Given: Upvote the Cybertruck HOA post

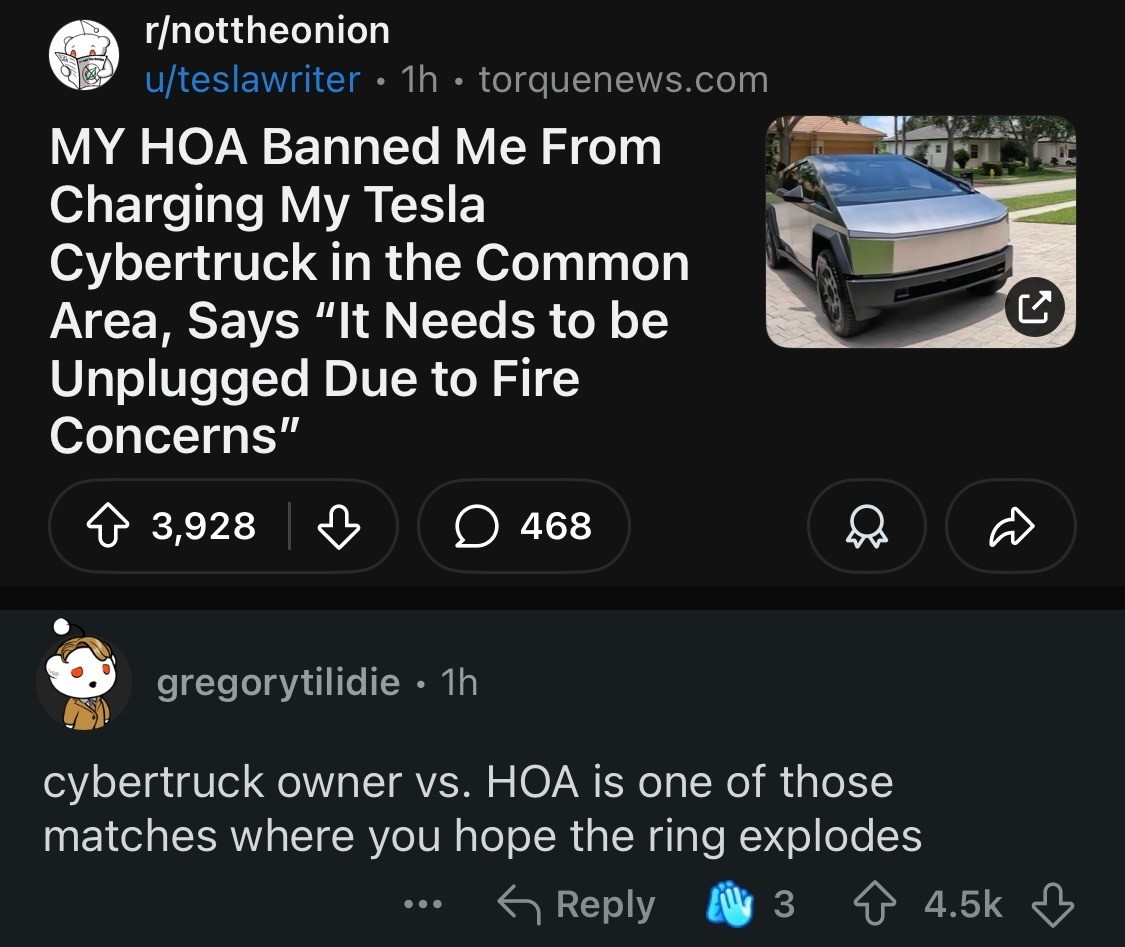Looking at the screenshot, I should 108,526.
